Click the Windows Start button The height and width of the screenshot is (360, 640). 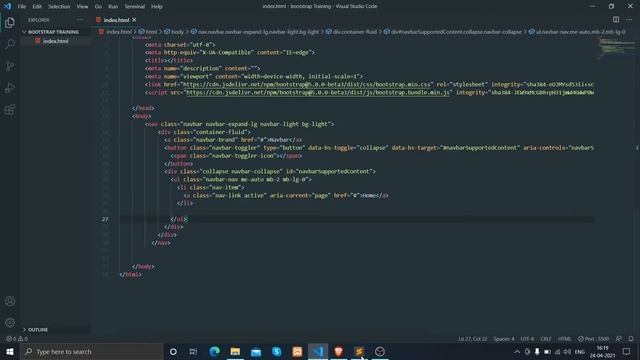[10, 351]
